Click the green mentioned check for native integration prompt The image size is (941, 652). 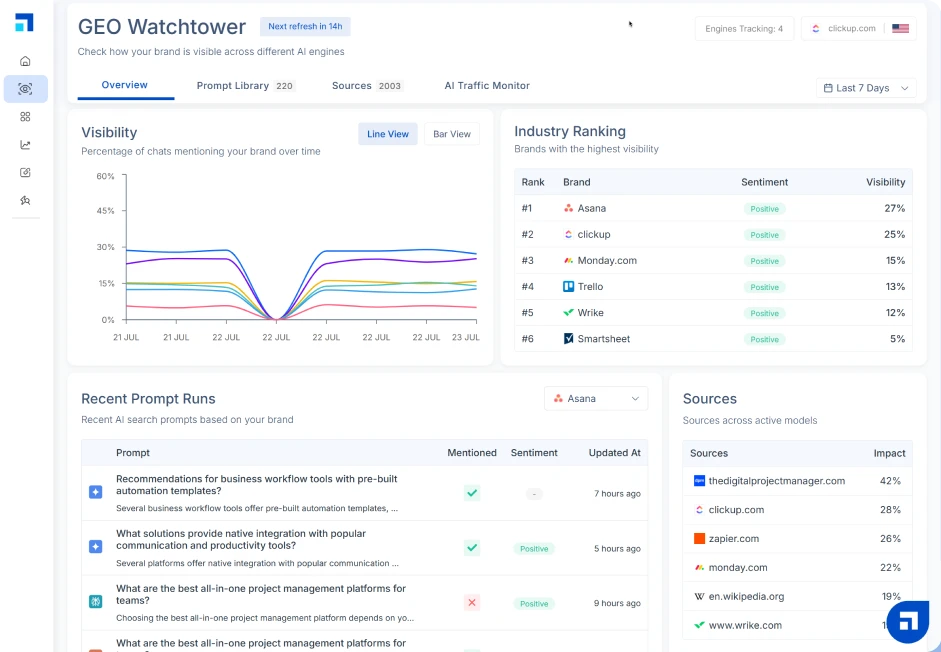(472, 548)
